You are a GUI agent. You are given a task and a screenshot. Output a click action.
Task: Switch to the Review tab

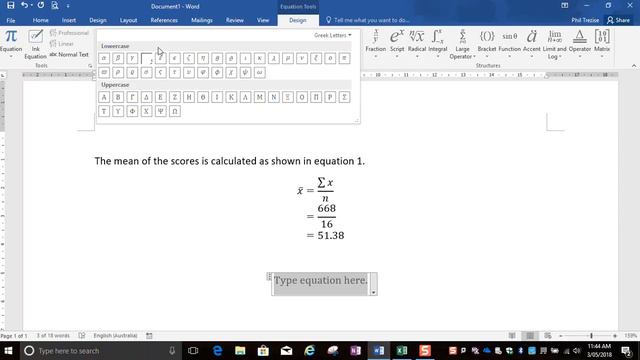pos(235,20)
